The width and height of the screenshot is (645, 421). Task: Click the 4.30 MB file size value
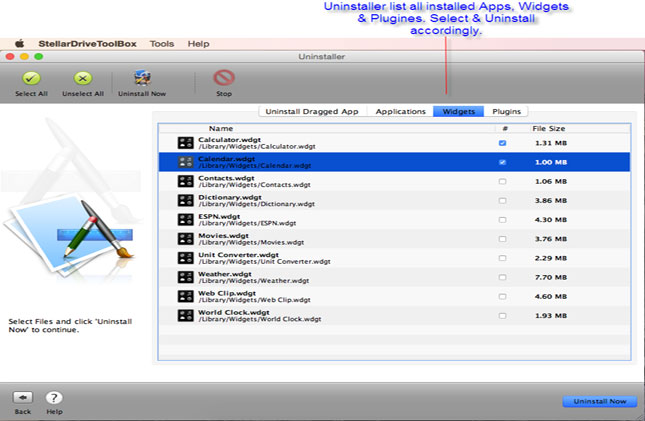(551, 220)
